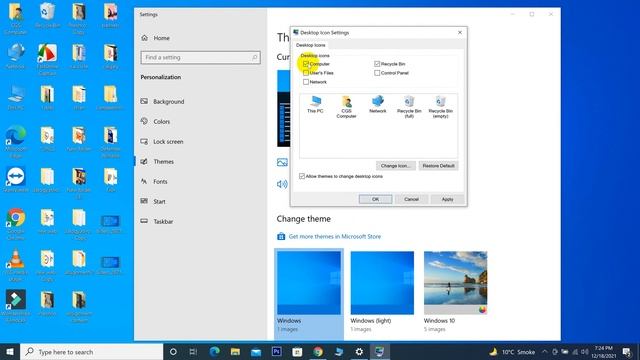Toggle the Computer checkbox

coord(306,64)
